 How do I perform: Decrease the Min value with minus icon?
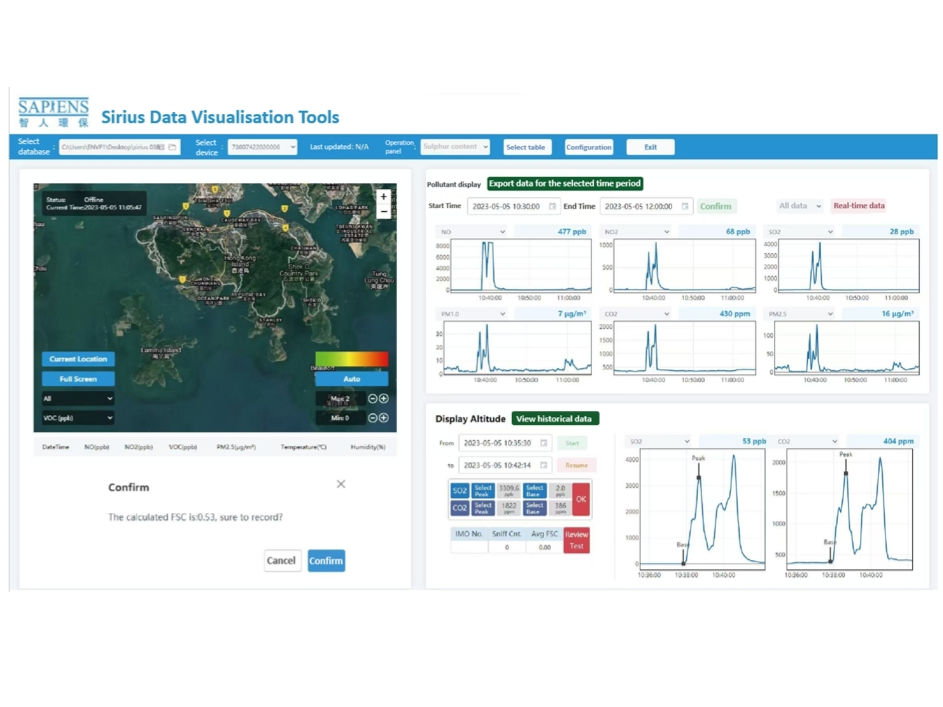coord(373,418)
